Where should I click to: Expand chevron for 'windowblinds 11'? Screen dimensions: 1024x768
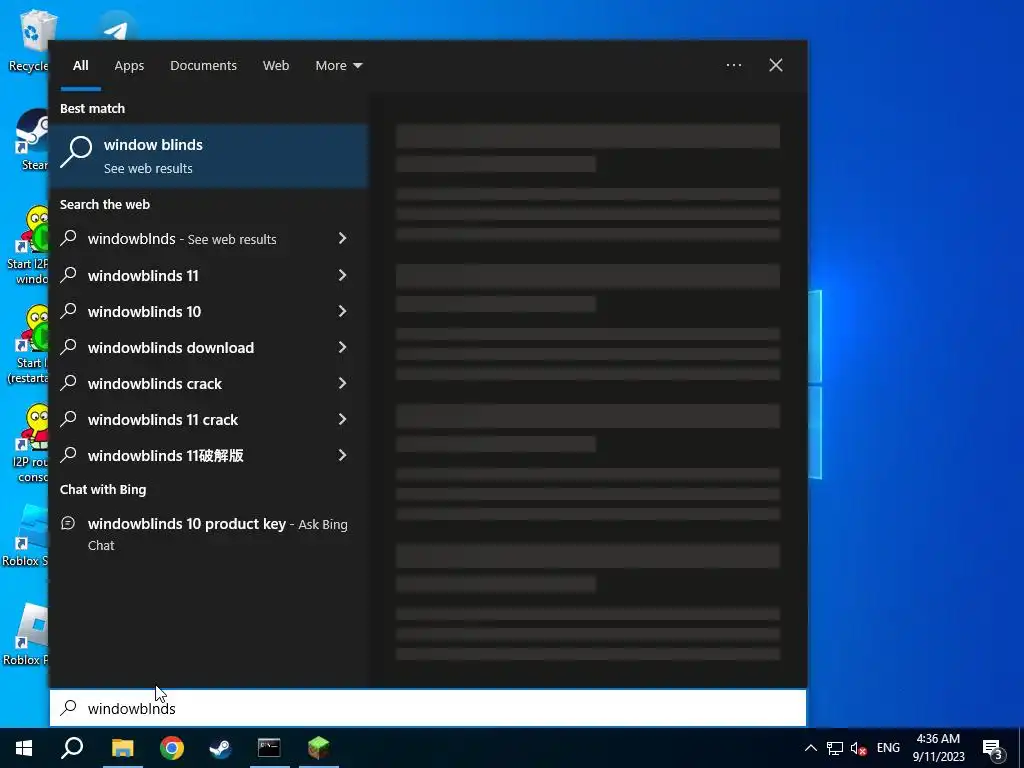342,275
